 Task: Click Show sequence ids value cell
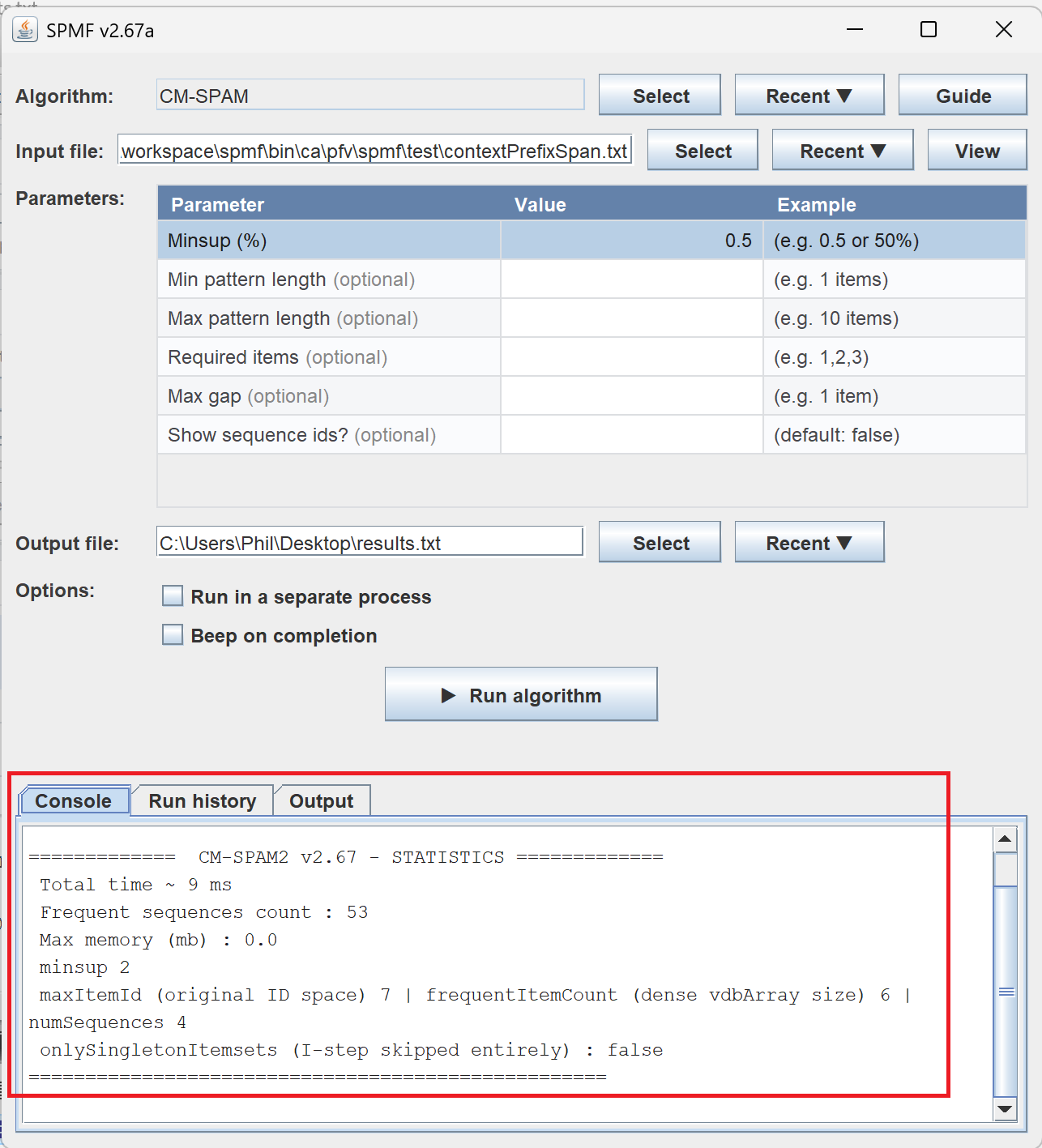(632, 435)
